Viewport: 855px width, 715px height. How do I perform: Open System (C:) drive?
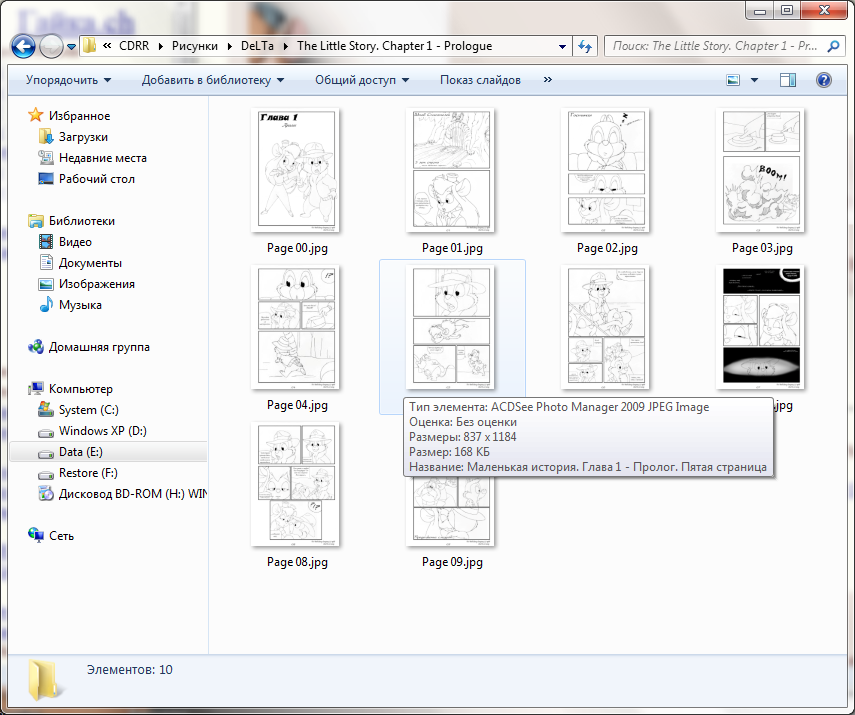click(88, 410)
